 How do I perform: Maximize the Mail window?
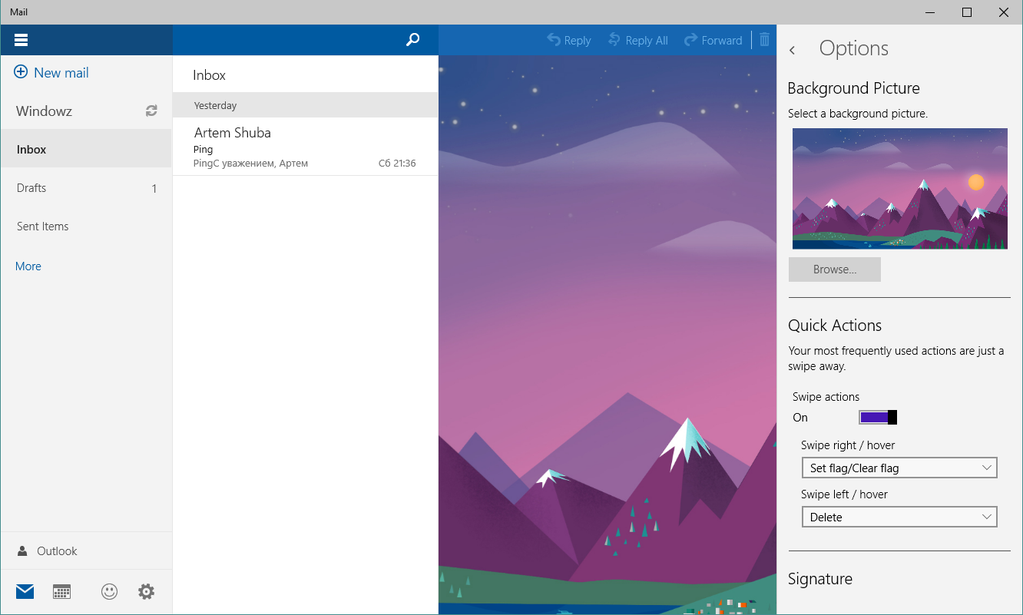click(x=967, y=12)
